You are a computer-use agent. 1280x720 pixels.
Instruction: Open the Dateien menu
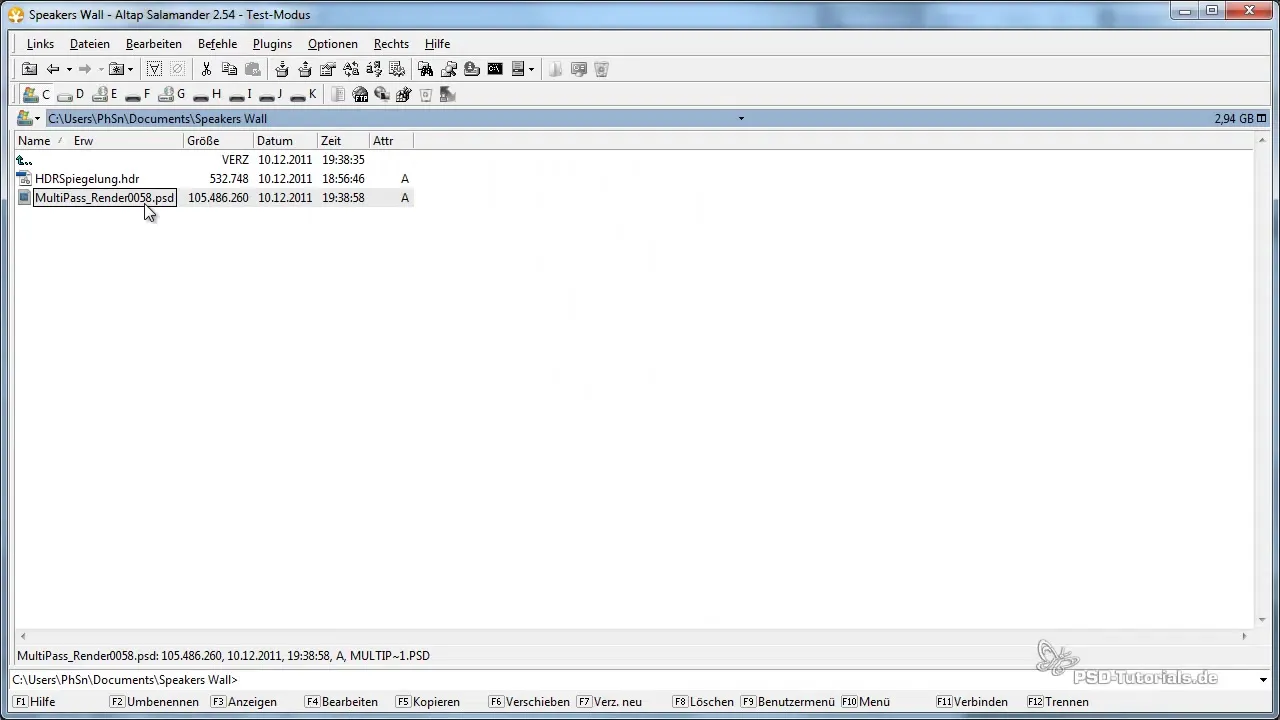[90, 44]
